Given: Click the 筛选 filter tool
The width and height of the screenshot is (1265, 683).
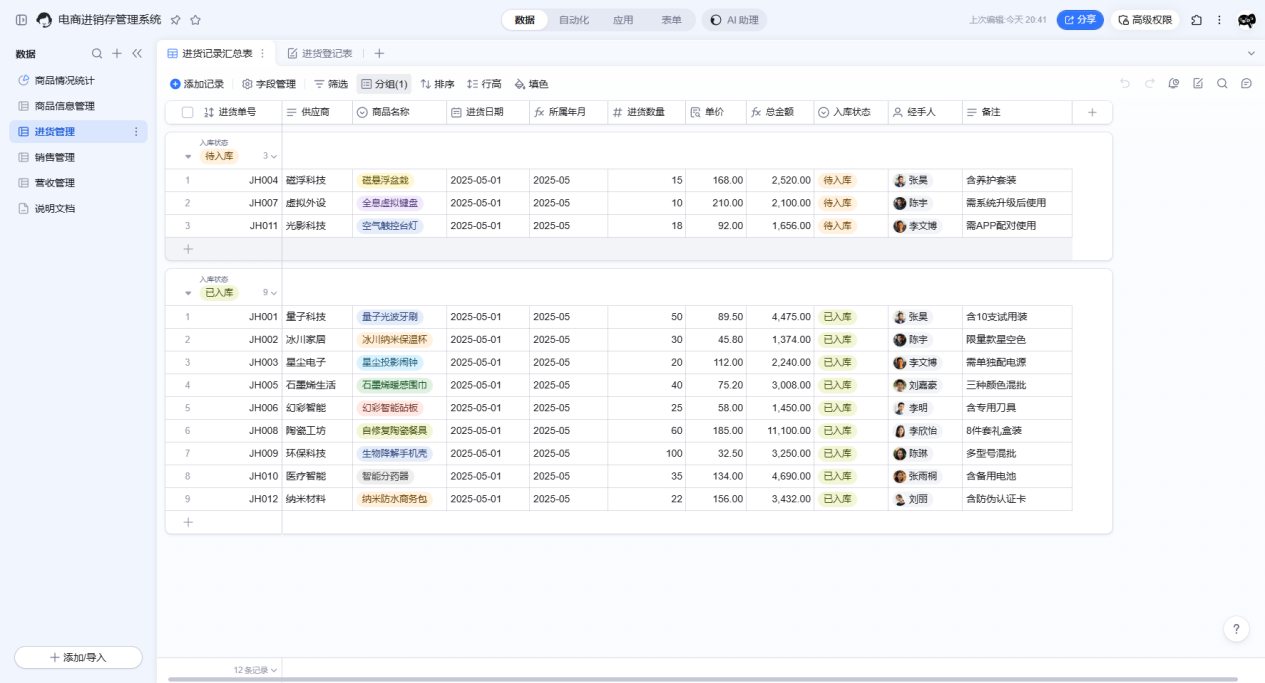Looking at the screenshot, I should point(331,84).
